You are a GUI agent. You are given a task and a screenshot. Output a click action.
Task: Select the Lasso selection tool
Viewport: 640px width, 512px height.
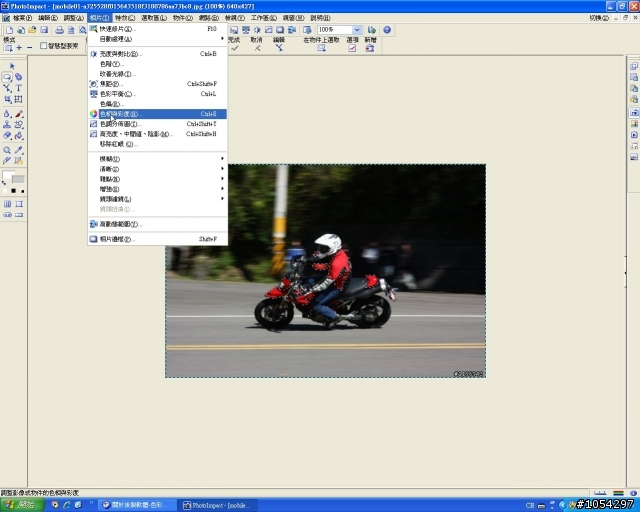[x=7, y=77]
